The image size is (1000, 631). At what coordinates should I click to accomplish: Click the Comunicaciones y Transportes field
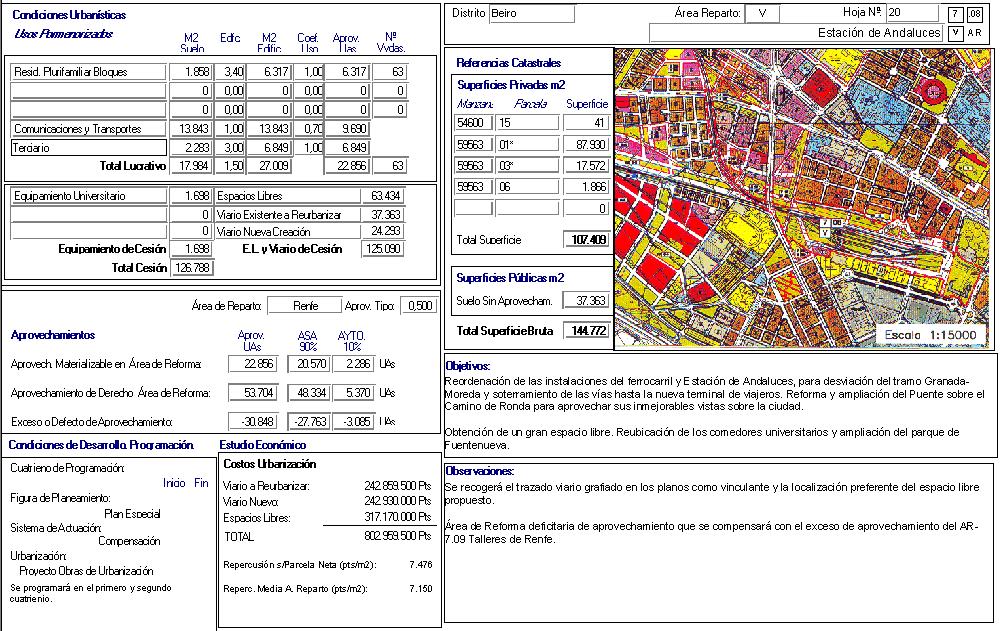[x=88, y=129]
